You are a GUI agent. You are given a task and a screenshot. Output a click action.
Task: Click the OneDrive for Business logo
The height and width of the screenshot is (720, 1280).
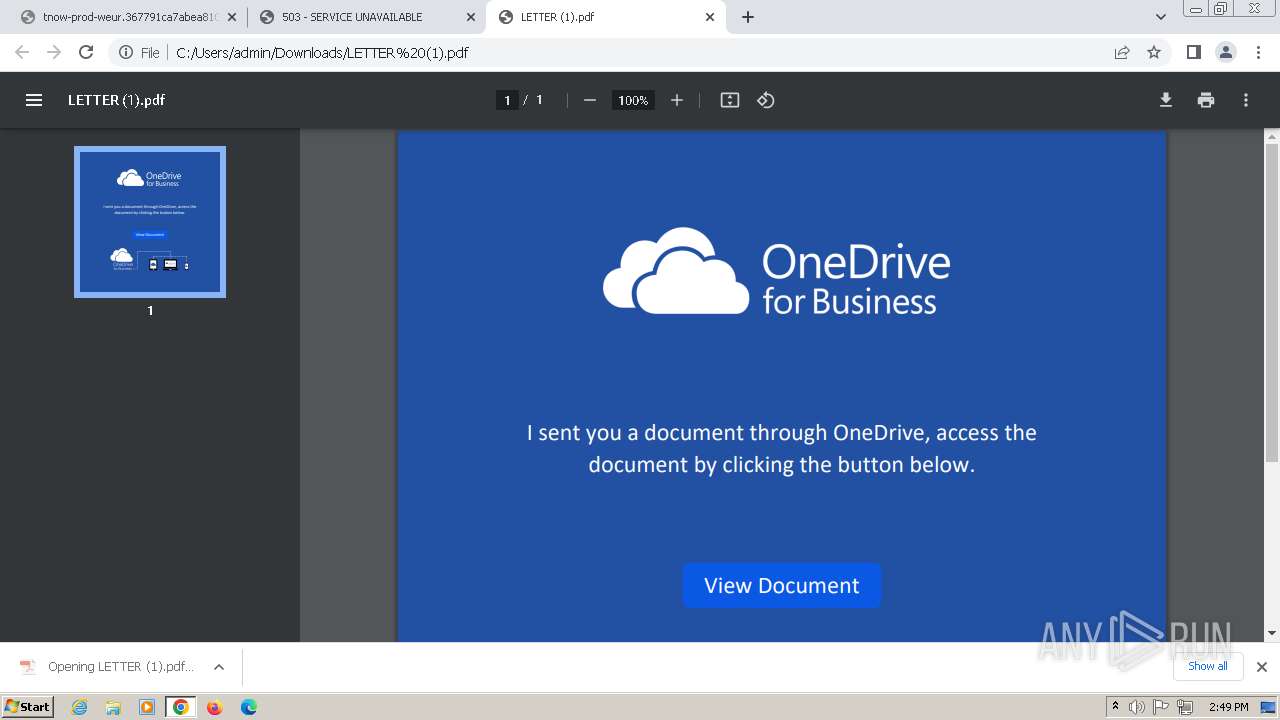776,271
